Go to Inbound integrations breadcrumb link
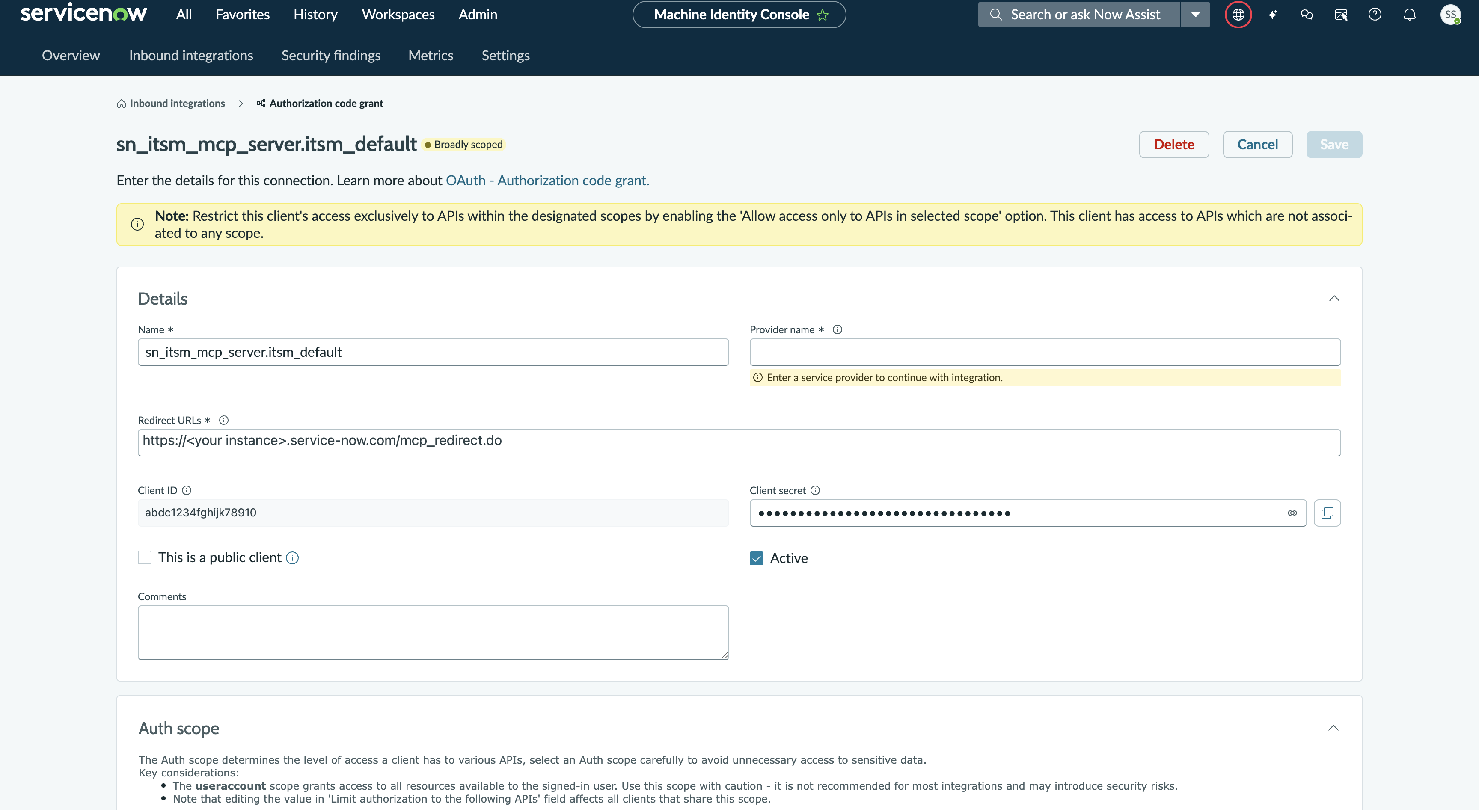The height and width of the screenshot is (812, 1479). pos(178,104)
